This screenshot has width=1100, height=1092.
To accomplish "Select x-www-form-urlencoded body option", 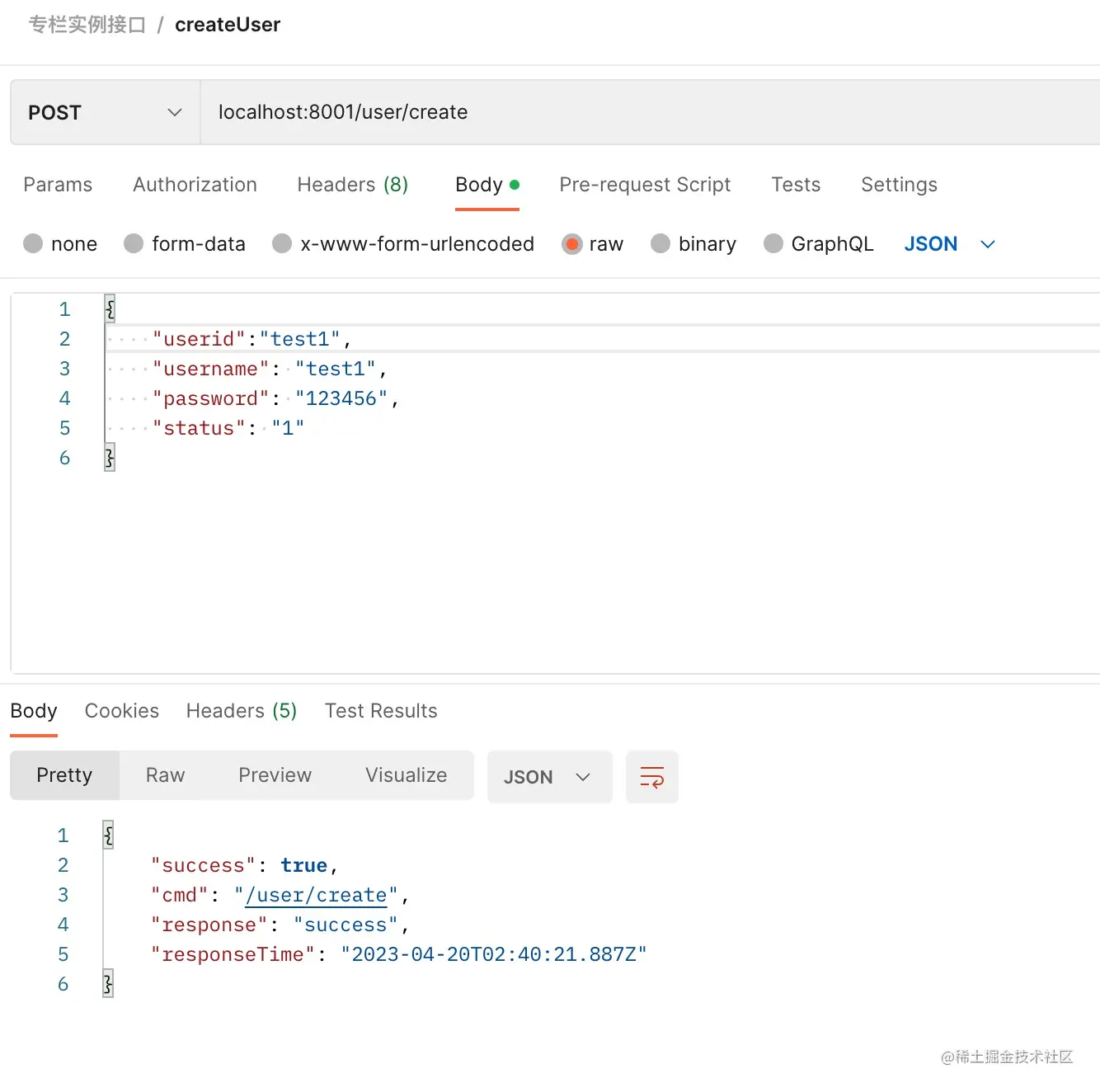I will tap(282, 244).
